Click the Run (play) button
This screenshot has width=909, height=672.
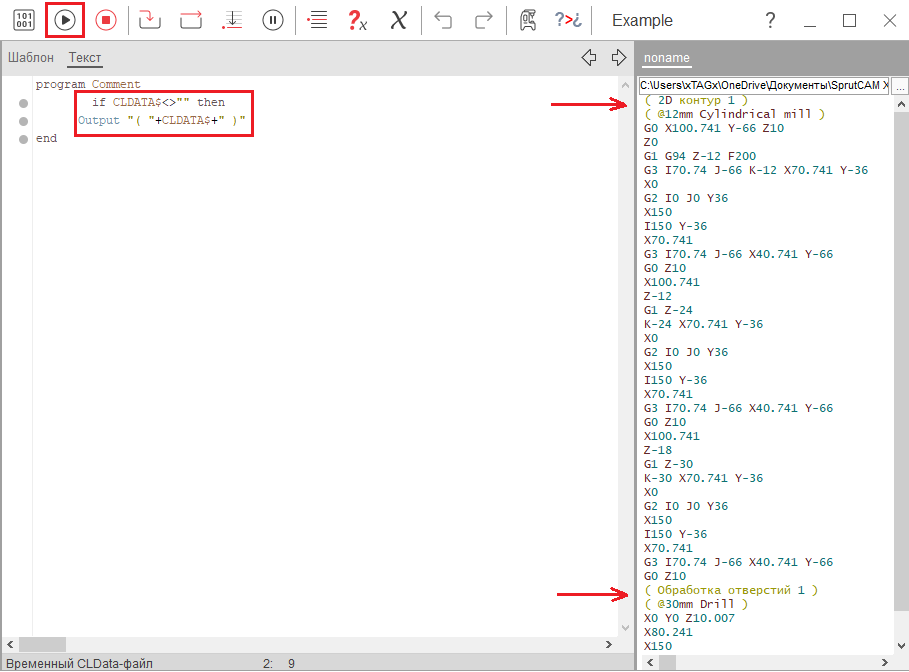click(x=65, y=20)
